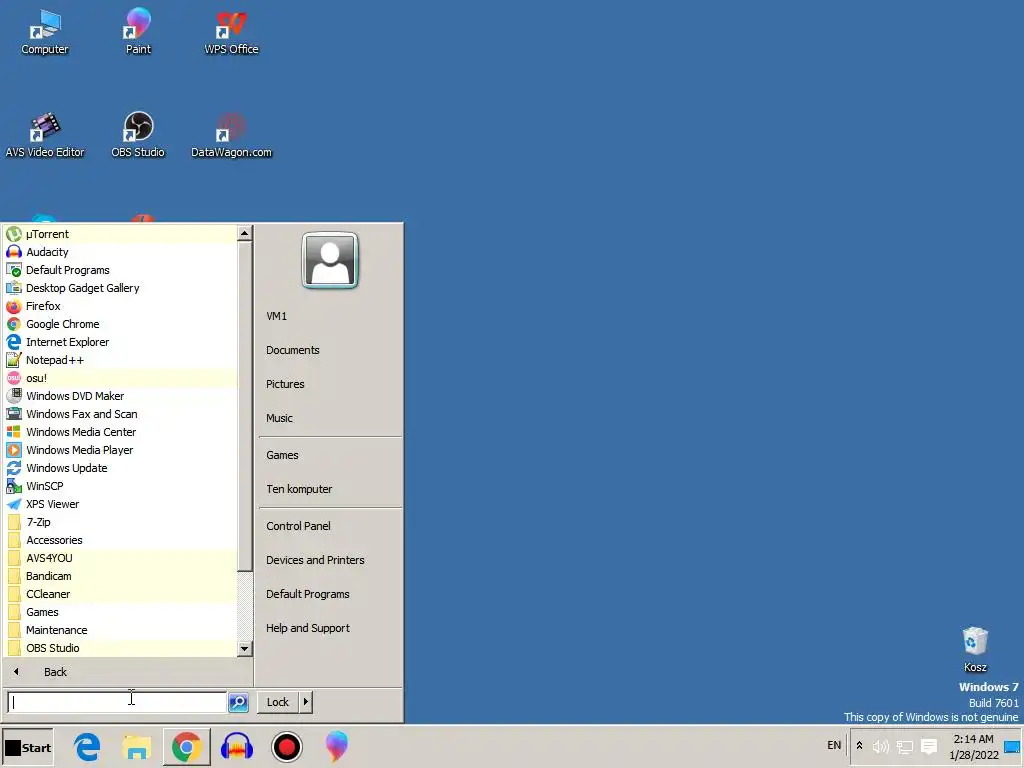This screenshot has width=1024, height=768.
Task: Expand the Accessories folder
Action: coord(121,540)
